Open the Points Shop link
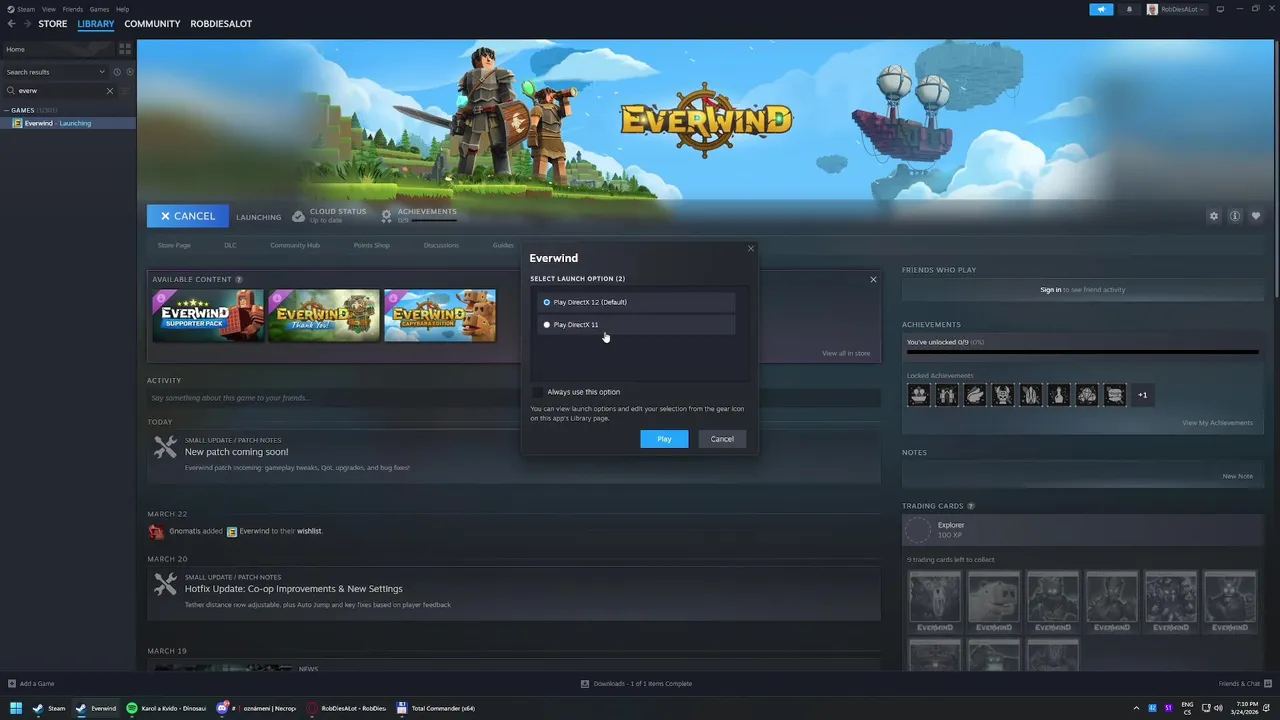 tap(371, 245)
